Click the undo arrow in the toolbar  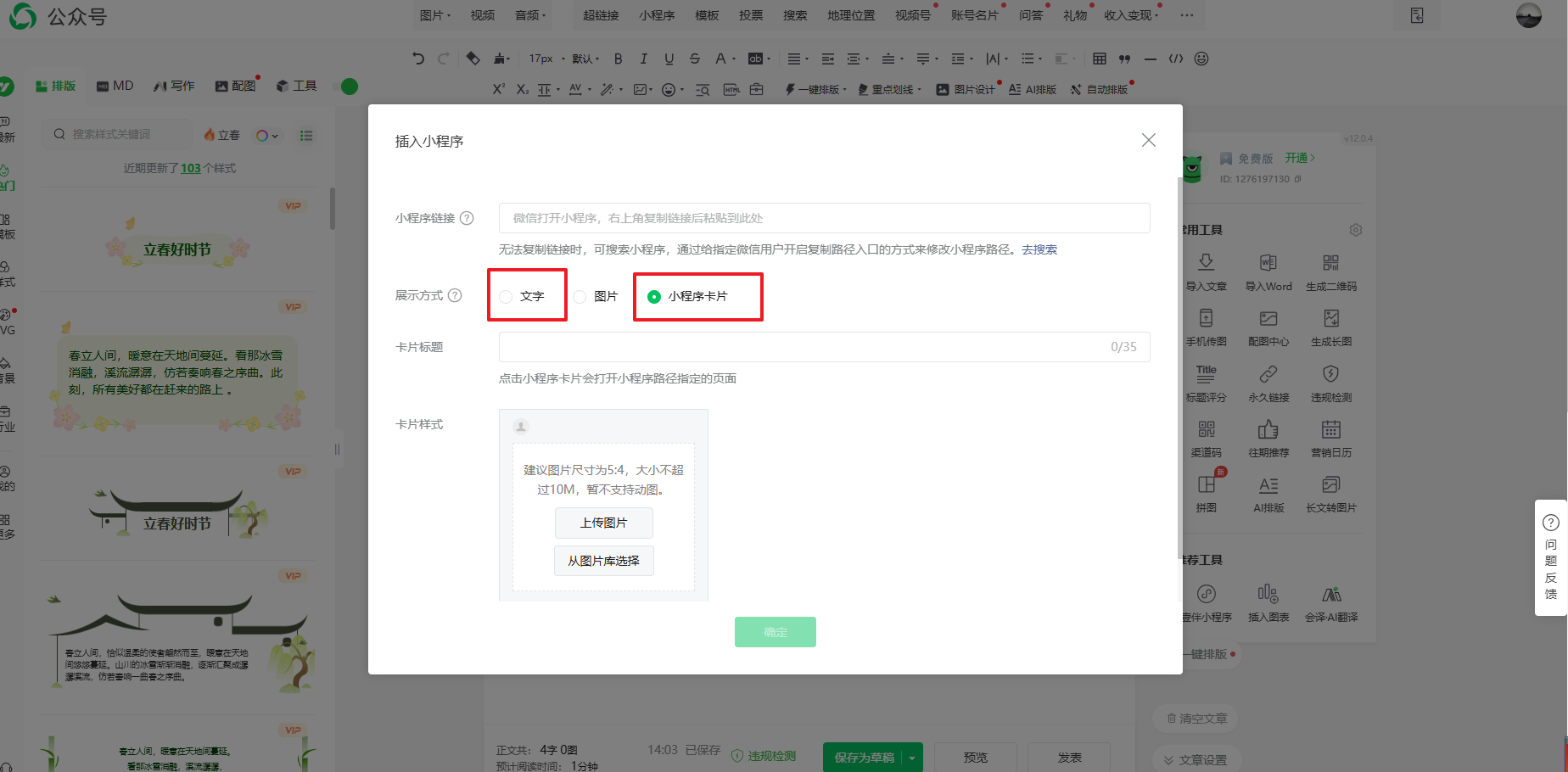[417, 59]
